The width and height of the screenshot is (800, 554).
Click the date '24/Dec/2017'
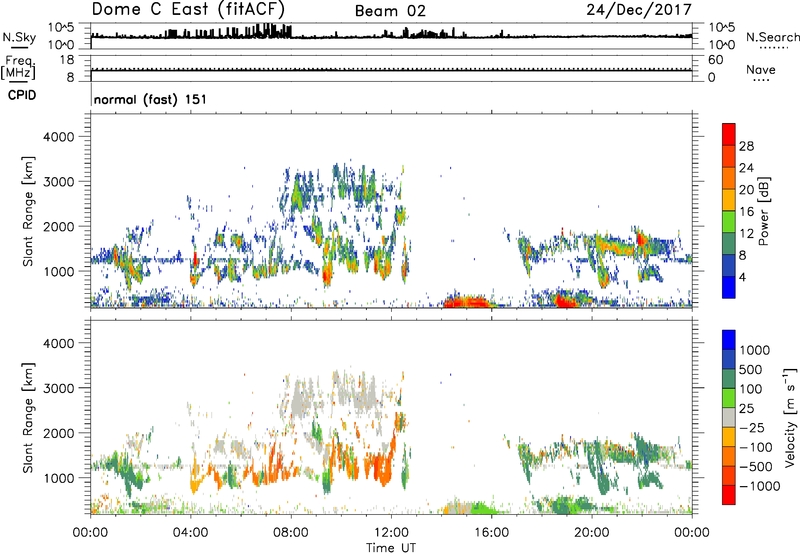tap(639, 9)
